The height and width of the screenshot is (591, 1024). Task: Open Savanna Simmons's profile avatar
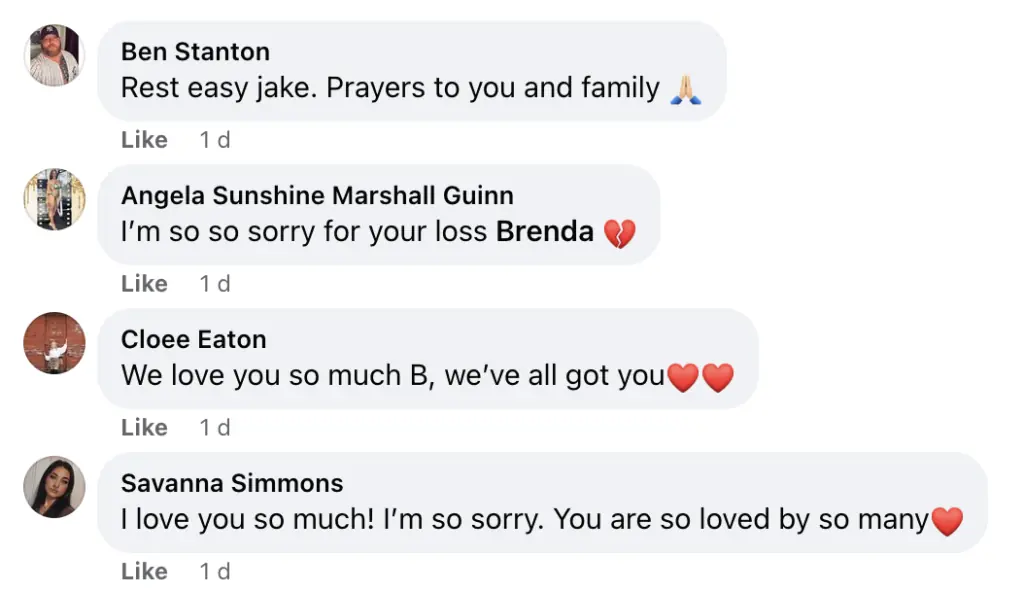point(53,486)
